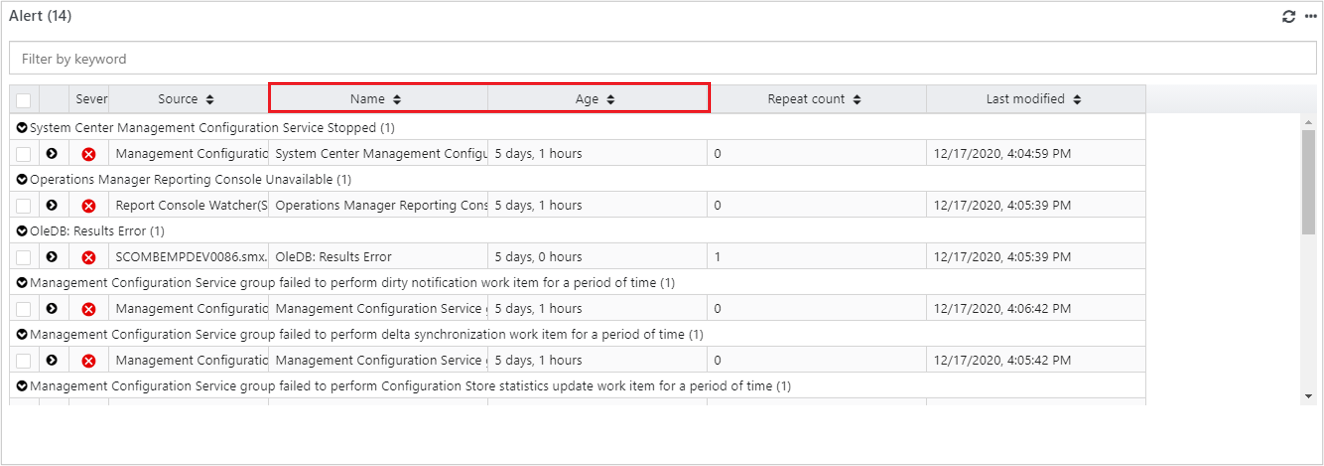
Task: Expand details arrow for Report Console Watcher row
Action: [52, 205]
